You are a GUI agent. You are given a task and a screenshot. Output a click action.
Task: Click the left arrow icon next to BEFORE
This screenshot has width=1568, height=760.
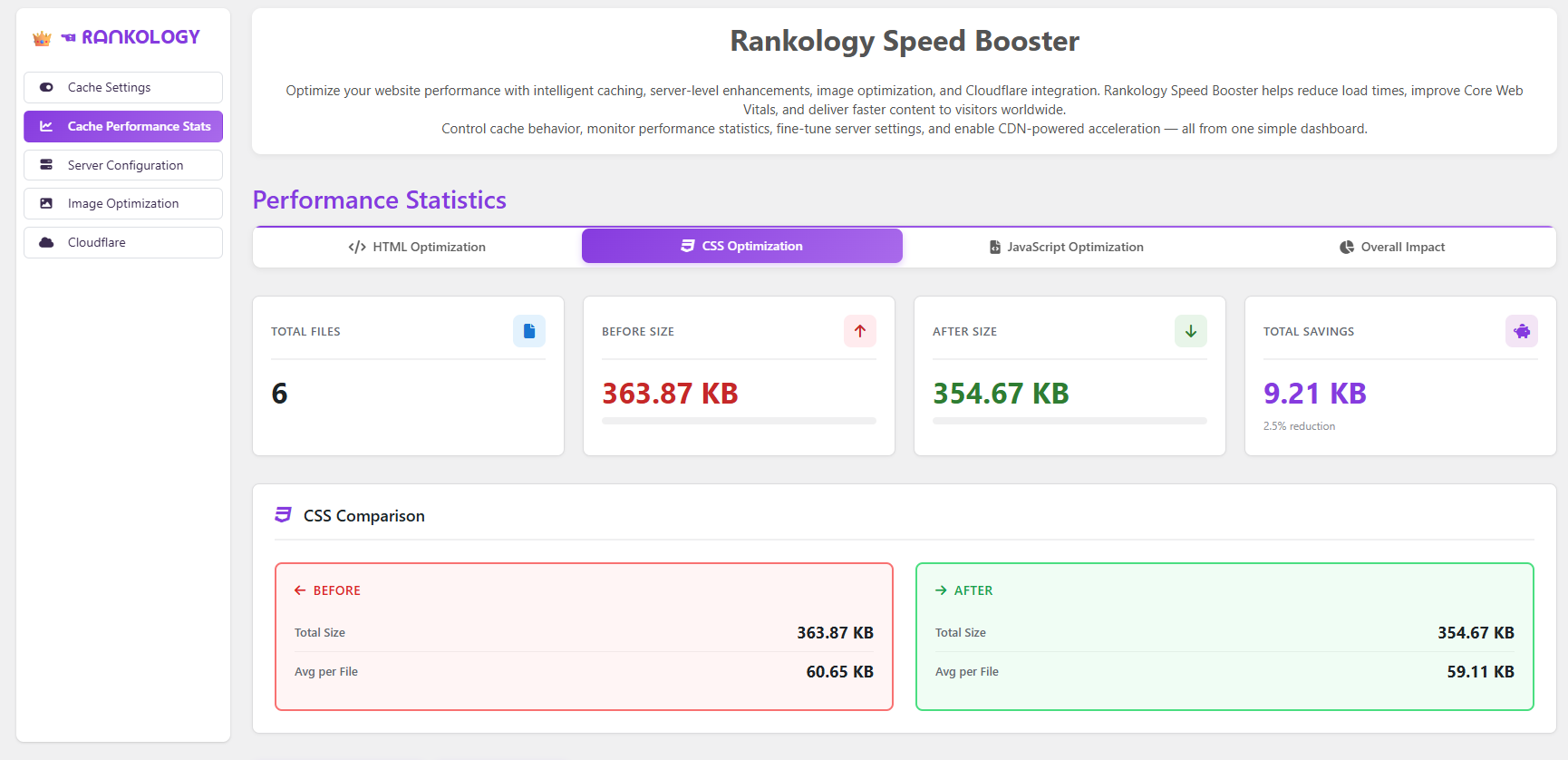(300, 590)
